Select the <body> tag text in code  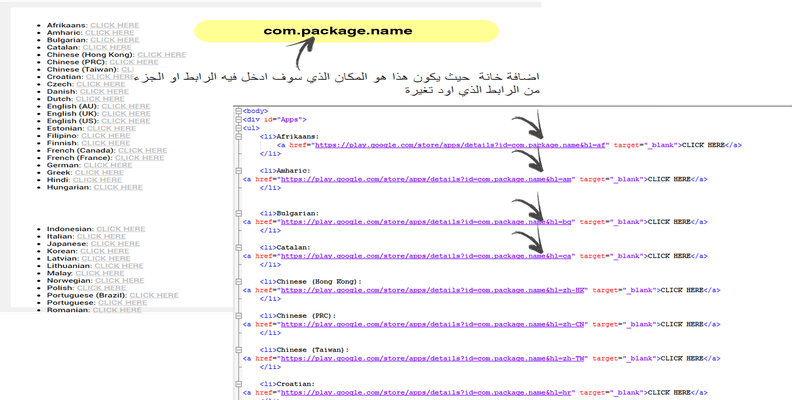pyautogui.click(x=256, y=111)
